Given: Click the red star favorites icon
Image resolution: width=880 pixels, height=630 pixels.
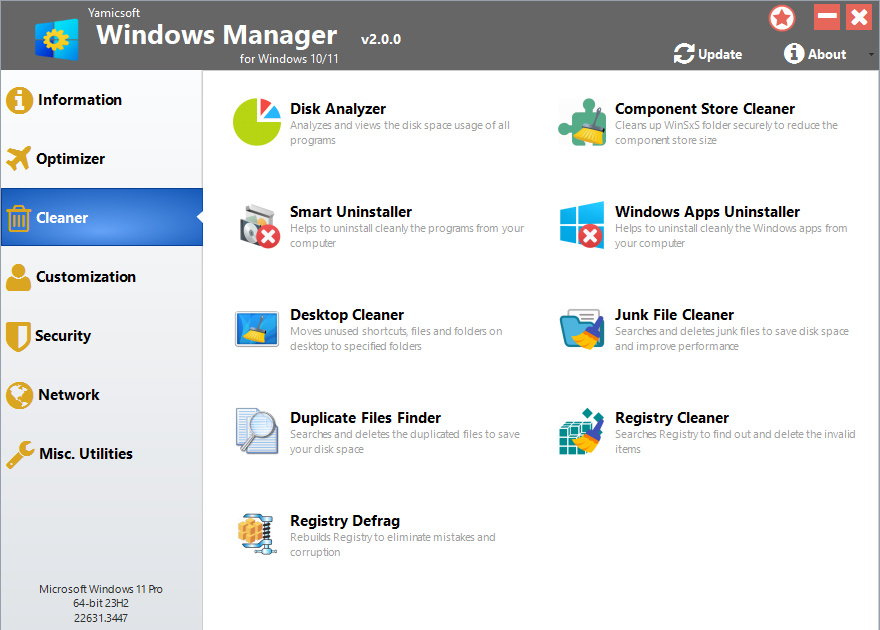Looking at the screenshot, I should point(782,18).
